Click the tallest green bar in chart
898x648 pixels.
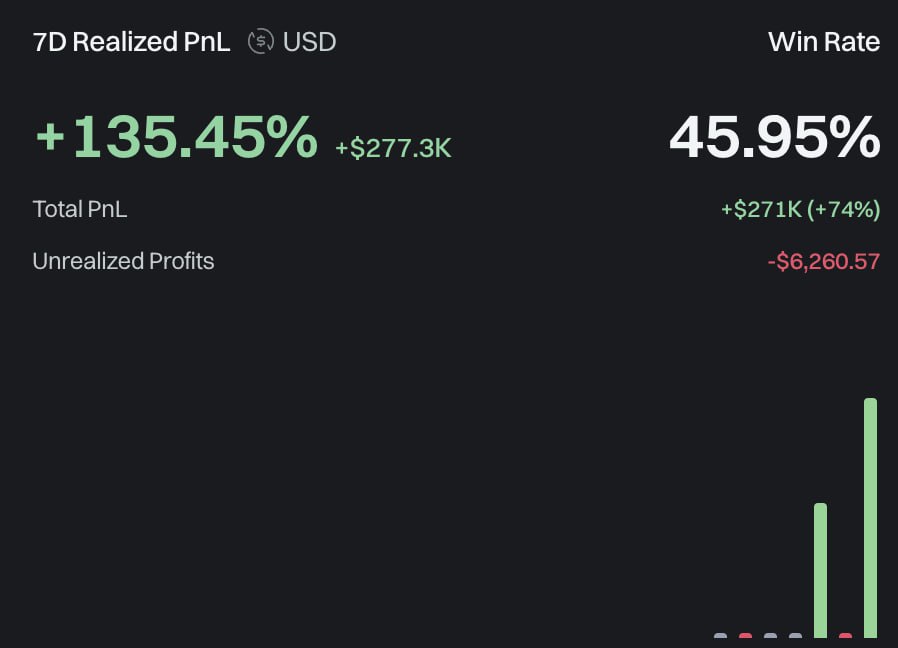click(871, 518)
